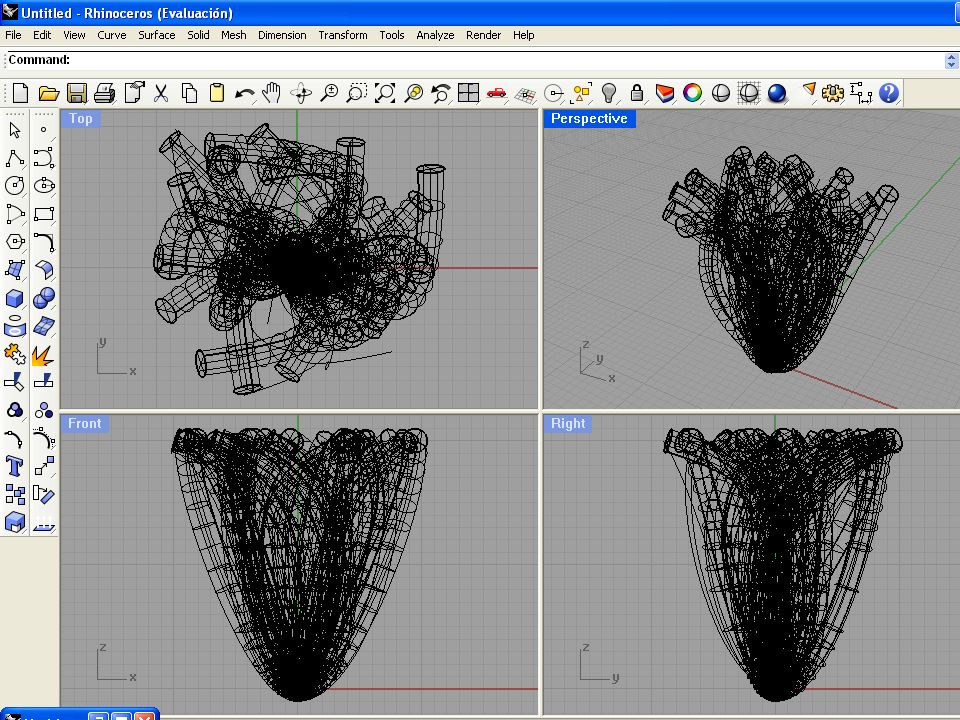
Task: Click the four viewports layout icon
Action: click(x=468, y=93)
